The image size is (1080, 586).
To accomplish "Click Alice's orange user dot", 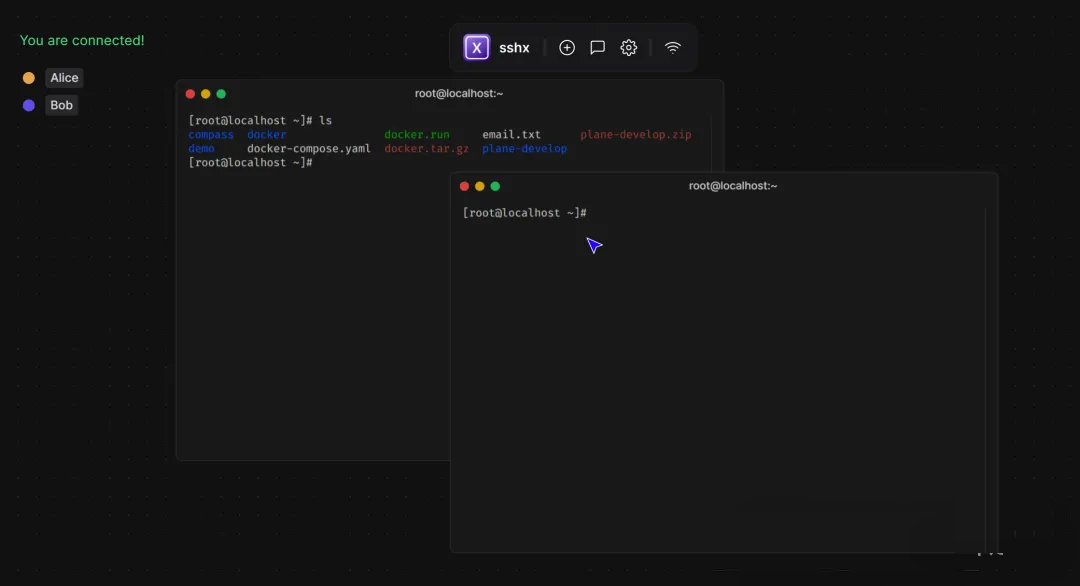I will tap(29, 78).
